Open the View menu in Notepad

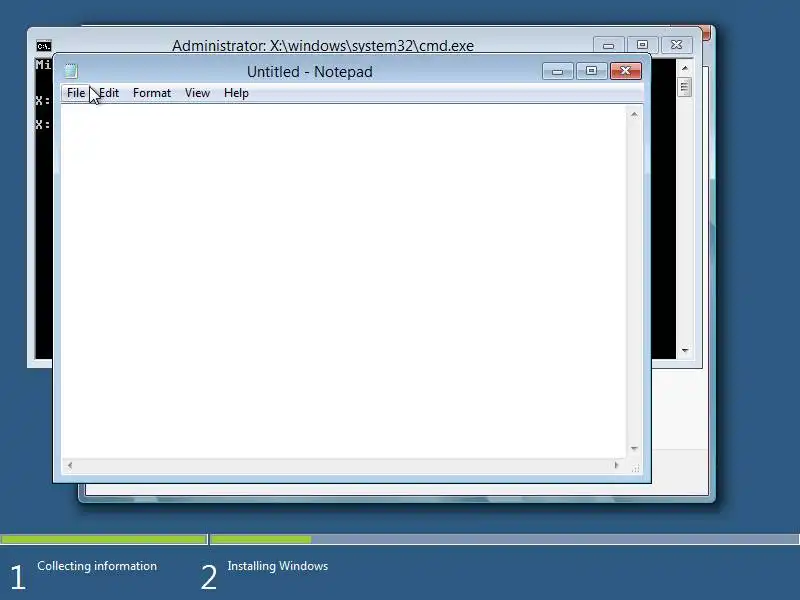197,93
